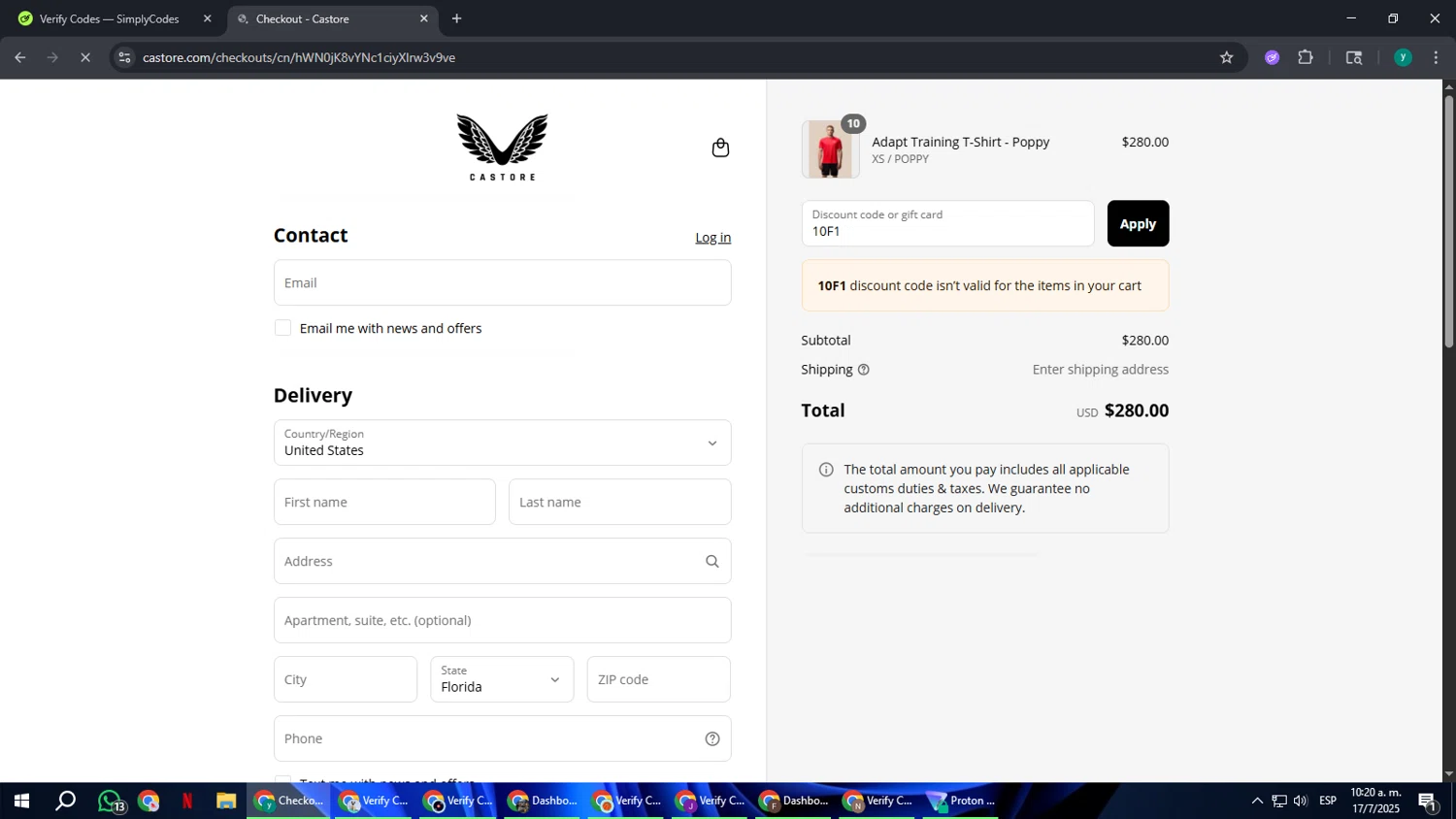This screenshot has height=819, width=1456.
Task: Click the red T-shirt product thumbnail
Action: 830,149
